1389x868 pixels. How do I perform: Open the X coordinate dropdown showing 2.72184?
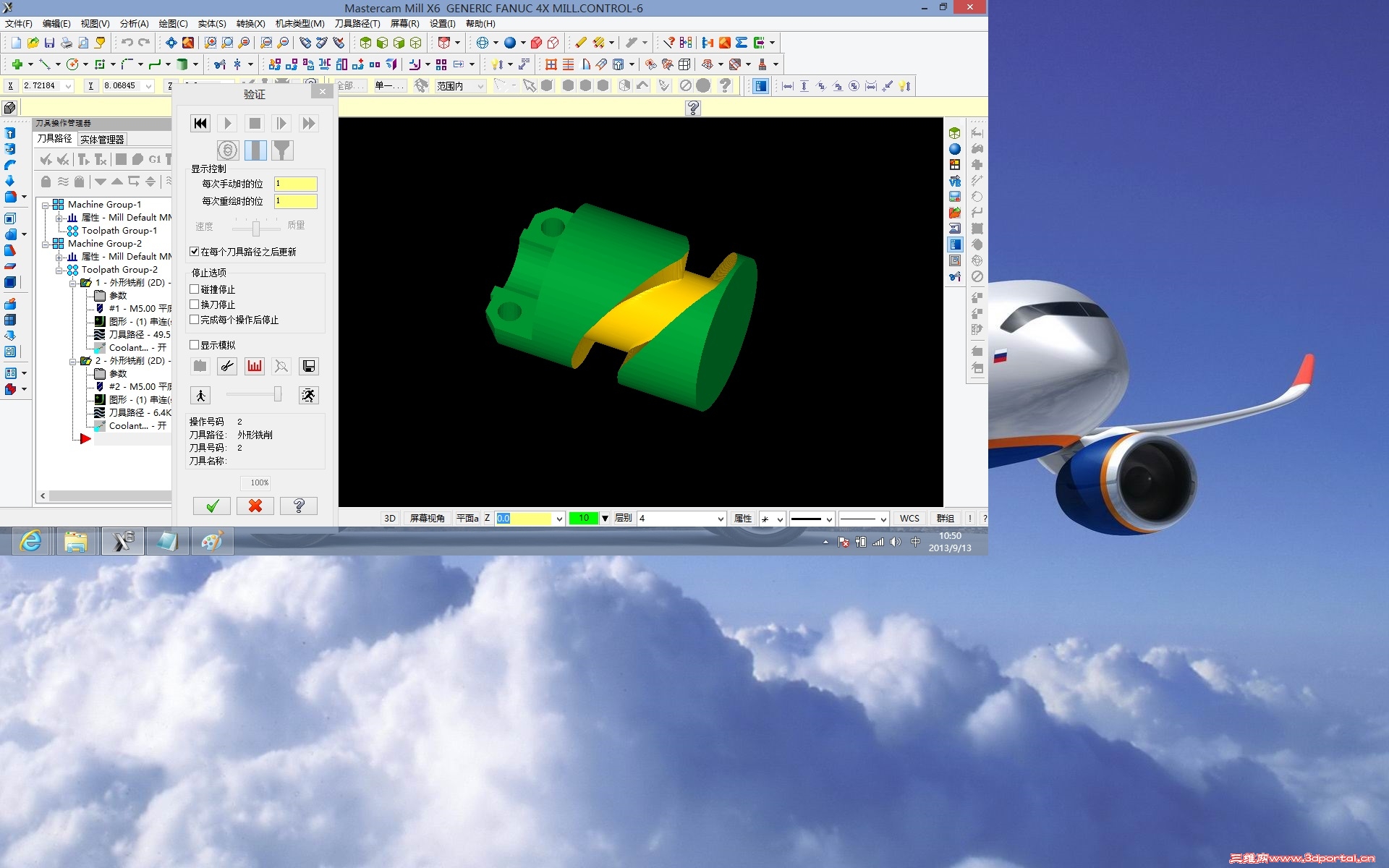(x=69, y=86)
